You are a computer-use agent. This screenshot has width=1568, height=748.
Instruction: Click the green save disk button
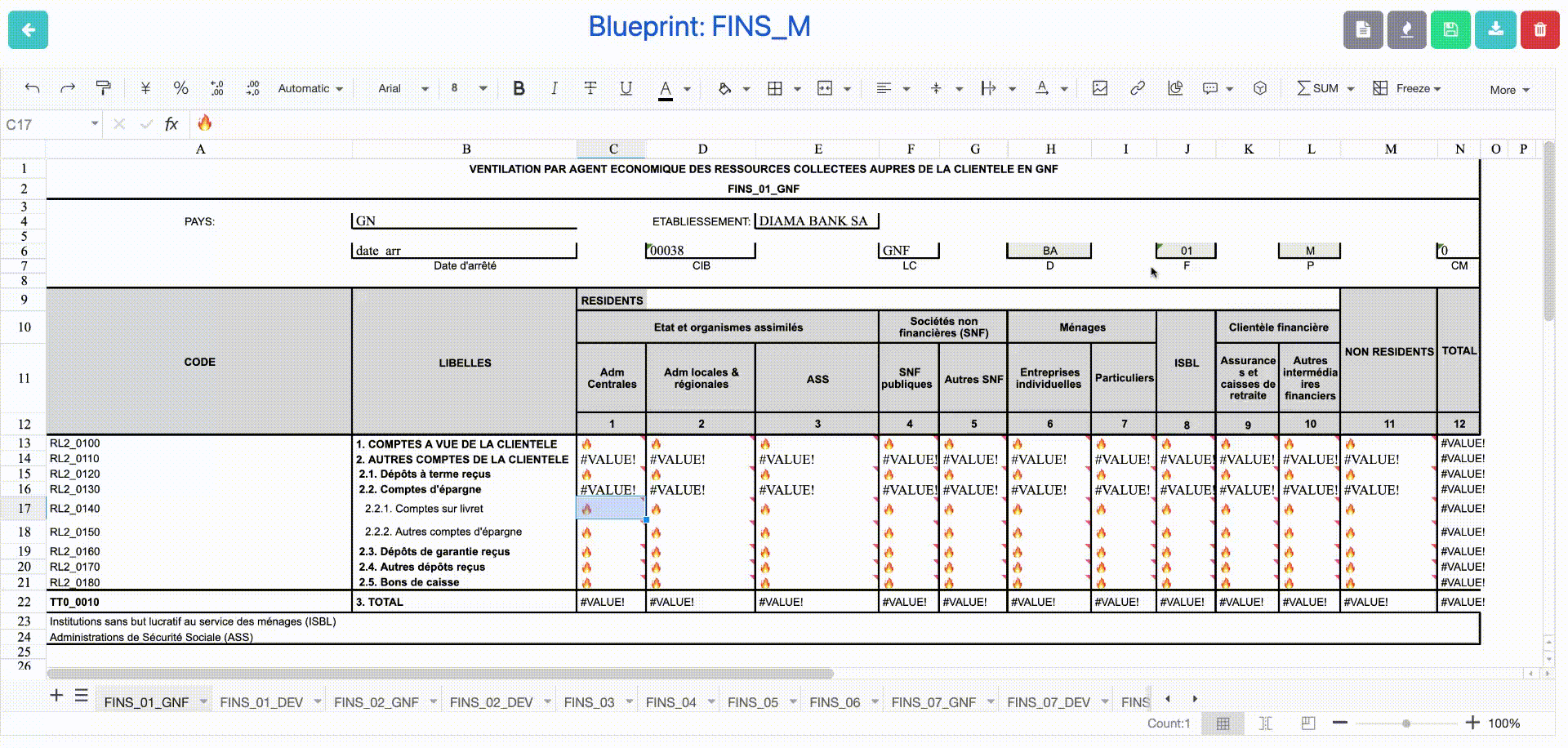click(x=1450, y=30)
